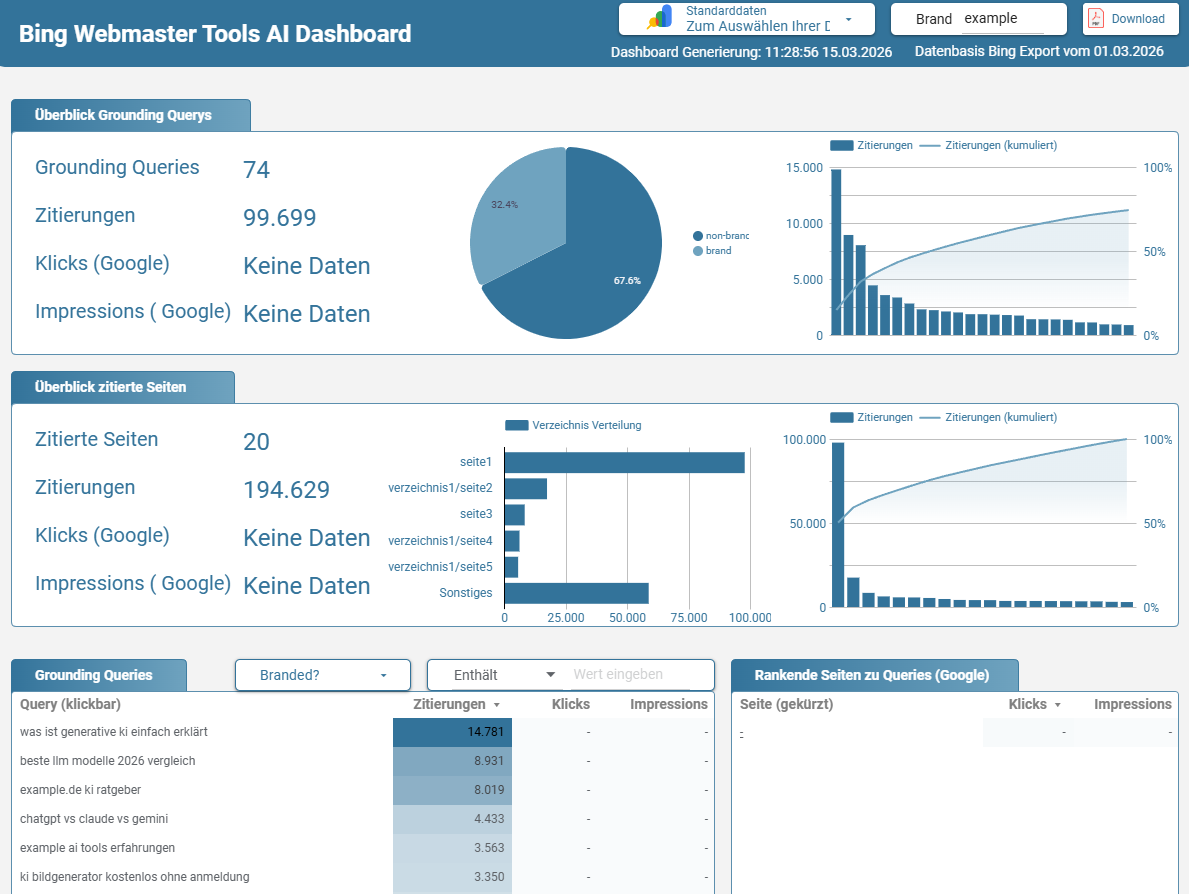
Task: Click the 8.931 Zitierungen cell
Action: 452,761
